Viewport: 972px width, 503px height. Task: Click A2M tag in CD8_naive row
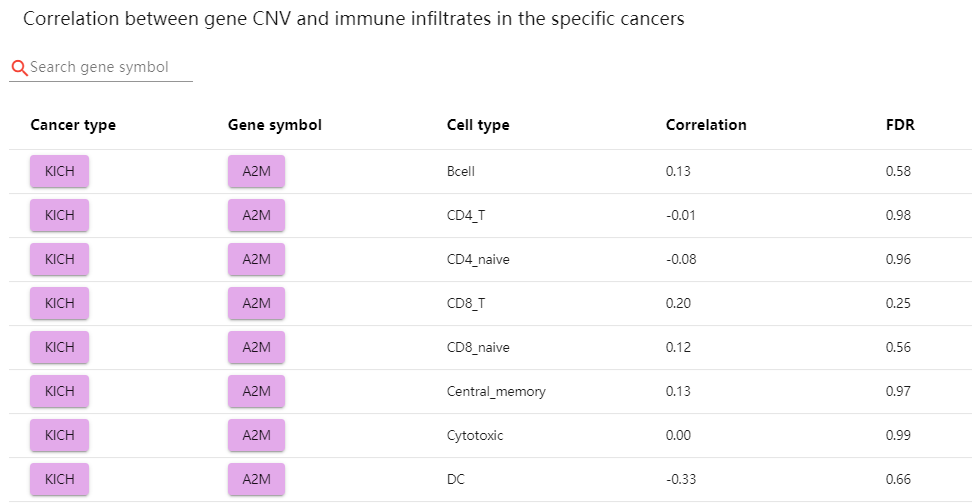pos(257,347)
